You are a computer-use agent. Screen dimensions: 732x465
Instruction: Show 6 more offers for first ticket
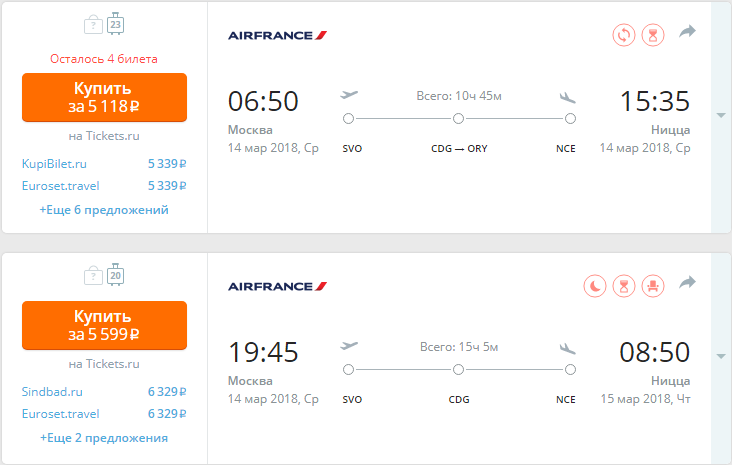pos(104,210)
